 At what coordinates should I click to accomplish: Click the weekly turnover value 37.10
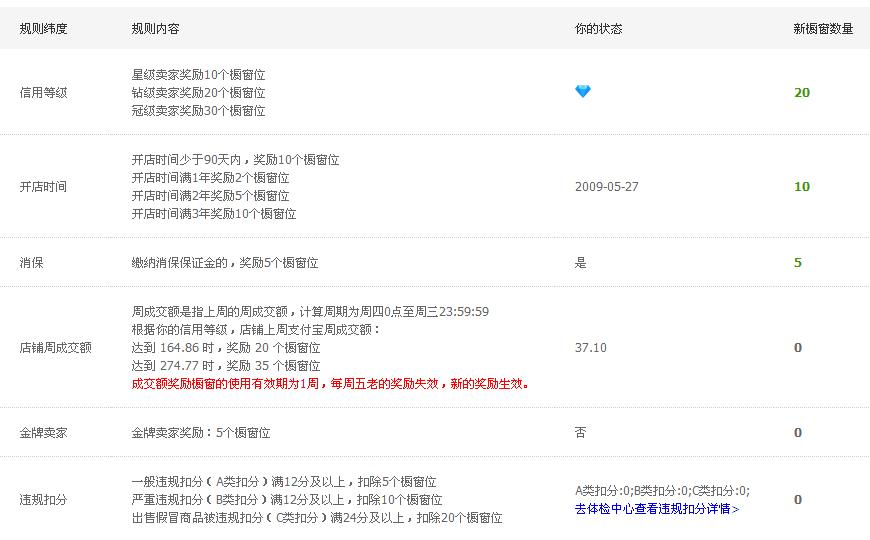tap(591, 347)
